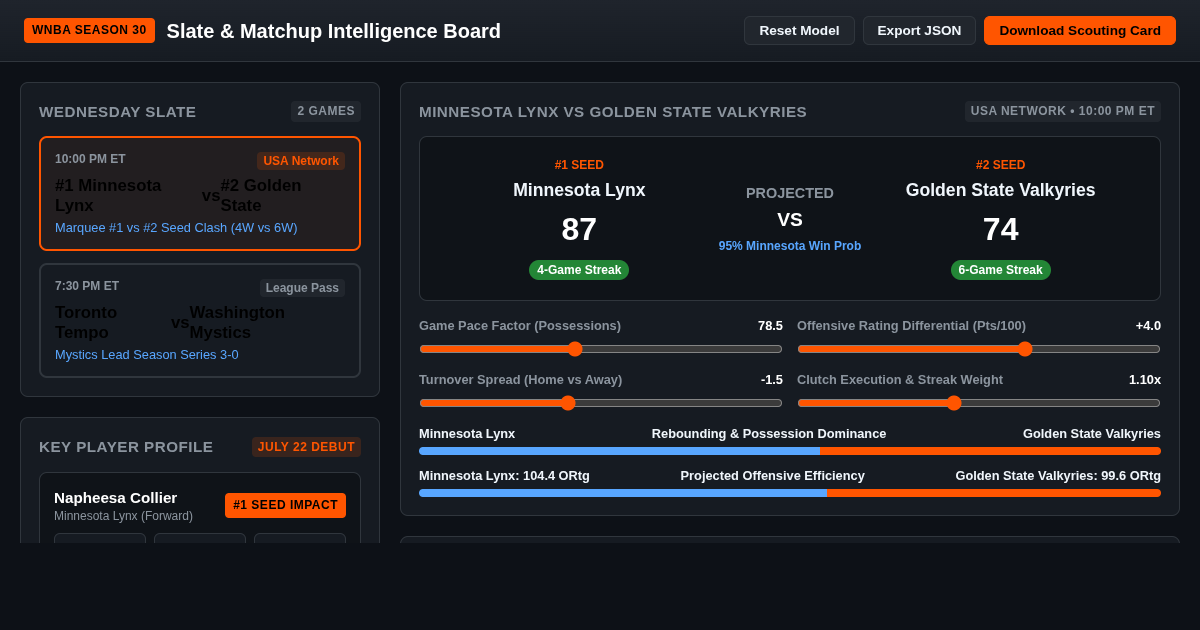Click the WEDNESDAY SLATE heading
The height and width of the screenshot is (630, 1200).
(x=118, y=112)
